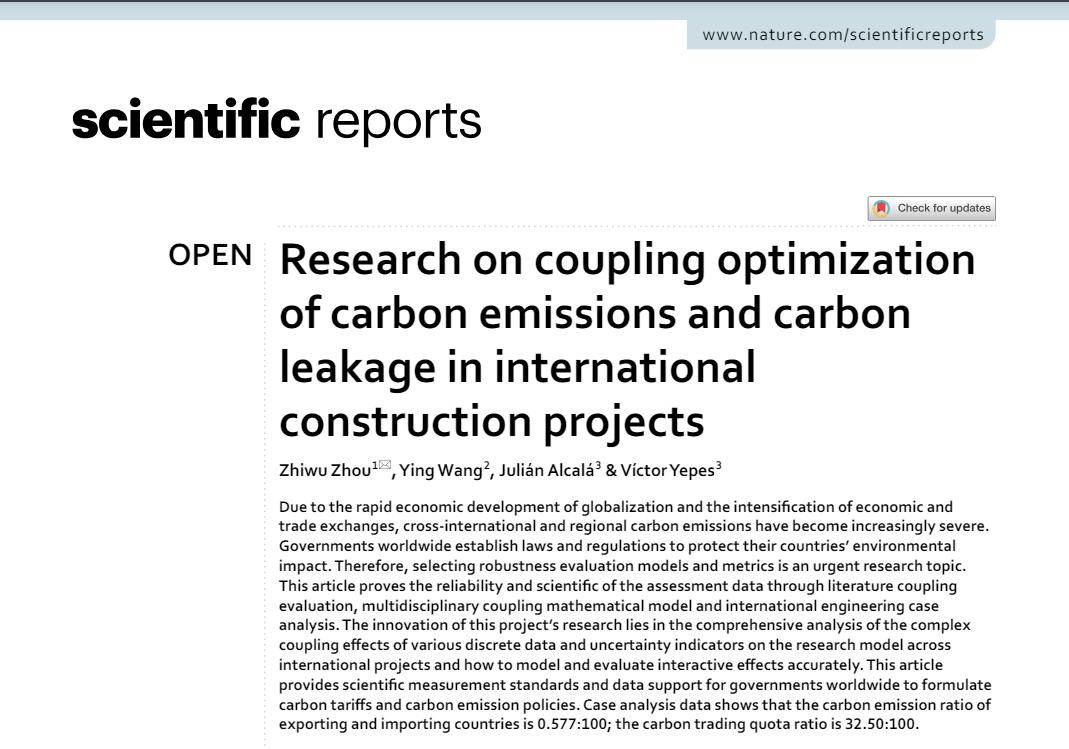Click the title words 'construction projects'
1069x749 pixels.
click(491, 422)
